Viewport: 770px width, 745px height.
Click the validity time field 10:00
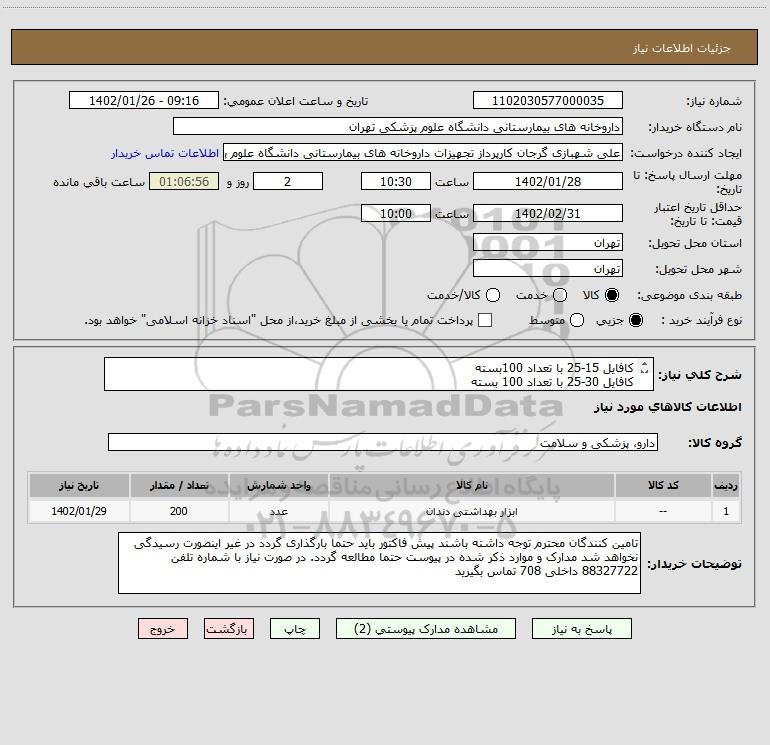coord(396,213)
